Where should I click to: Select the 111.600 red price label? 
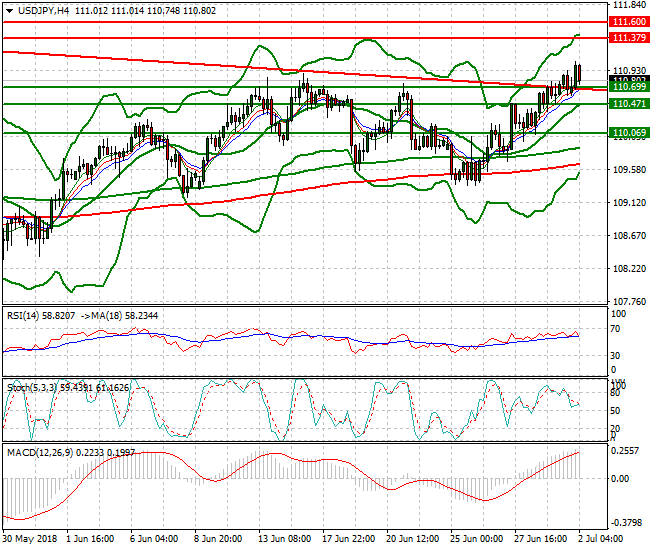[x=629, y=22]
